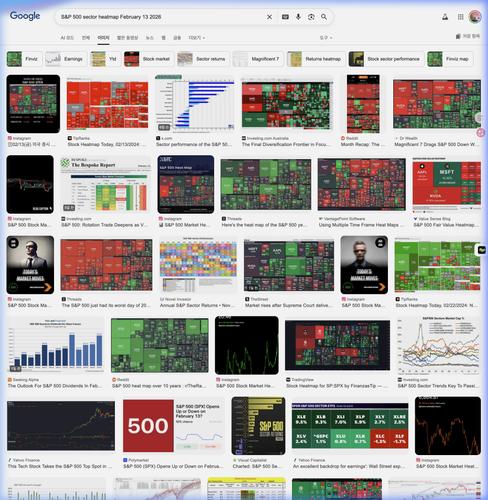Open TradingView Stock Heatmap for SP:SPX image
Screen dimensions: 488x500
(x=337, y=345)
